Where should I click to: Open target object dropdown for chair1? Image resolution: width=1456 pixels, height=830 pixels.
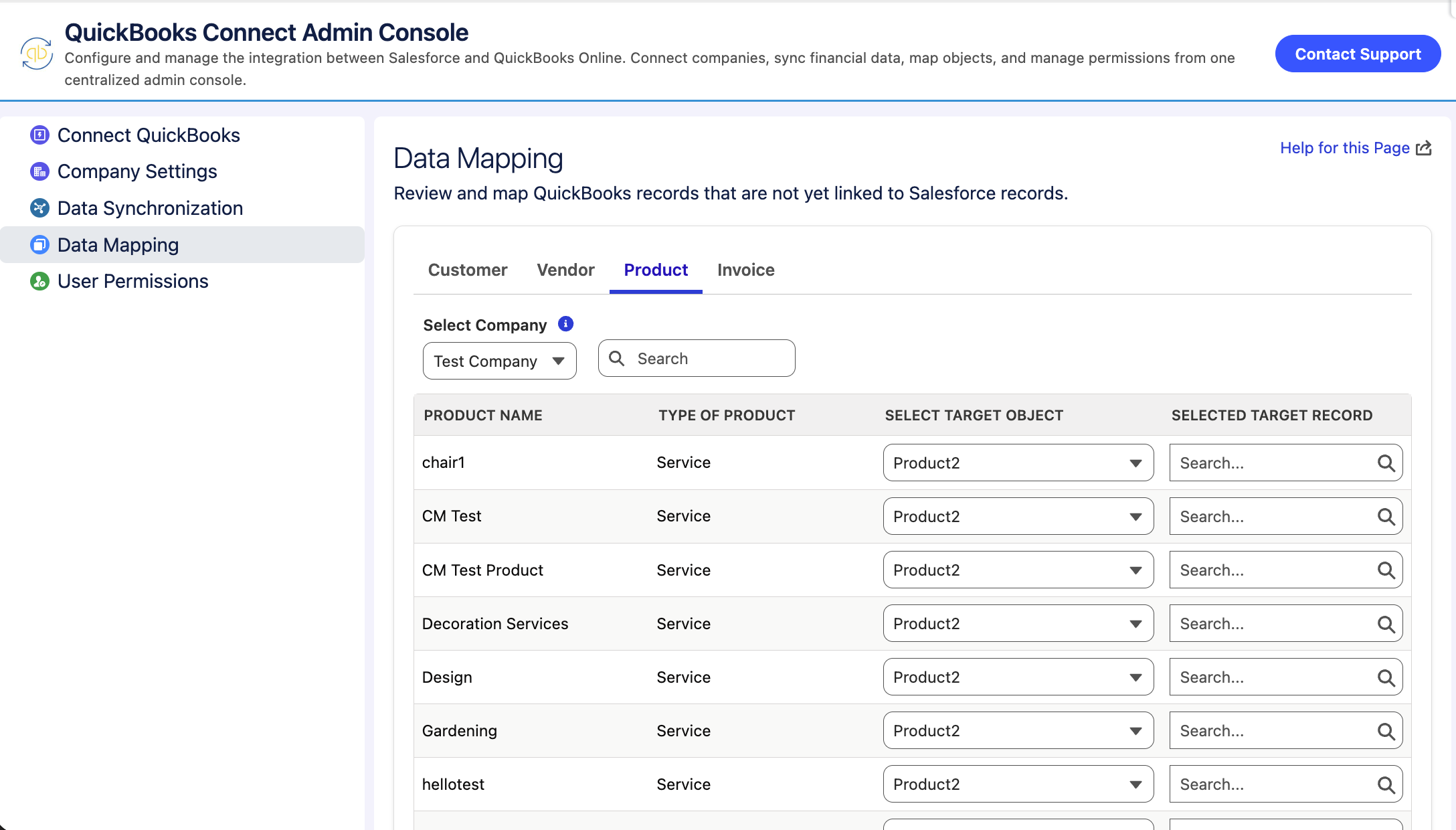[1018, 463]
